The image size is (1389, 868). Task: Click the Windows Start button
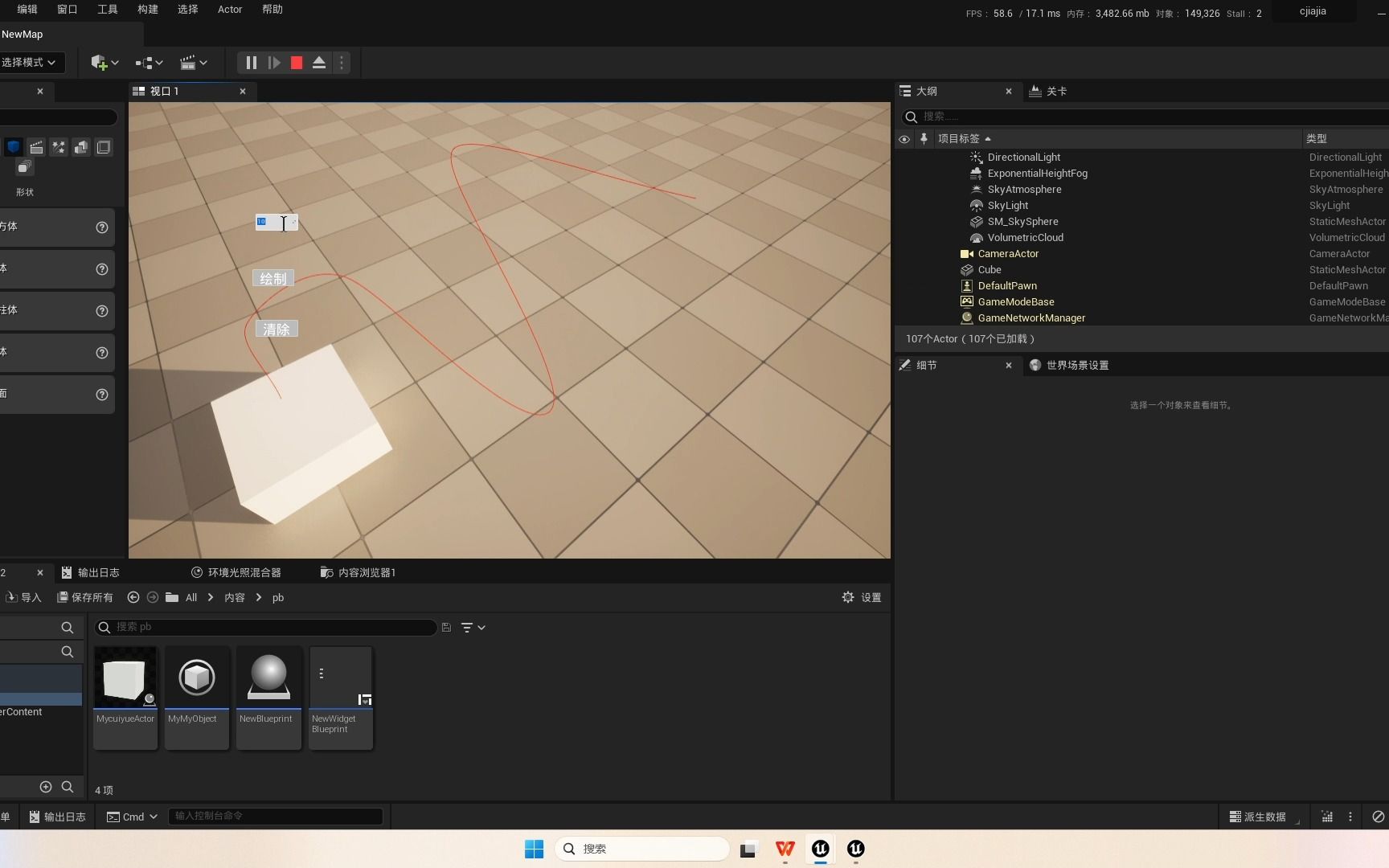point(534,849)
